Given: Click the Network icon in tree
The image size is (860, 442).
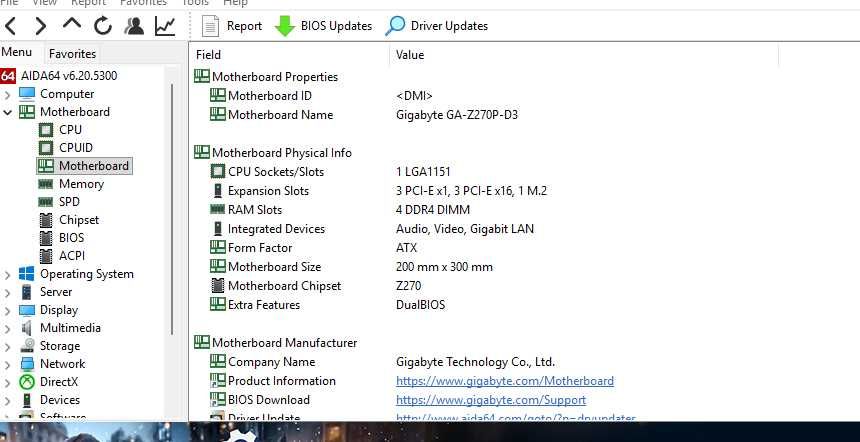Looking at the screenshot, I should 27,364.
